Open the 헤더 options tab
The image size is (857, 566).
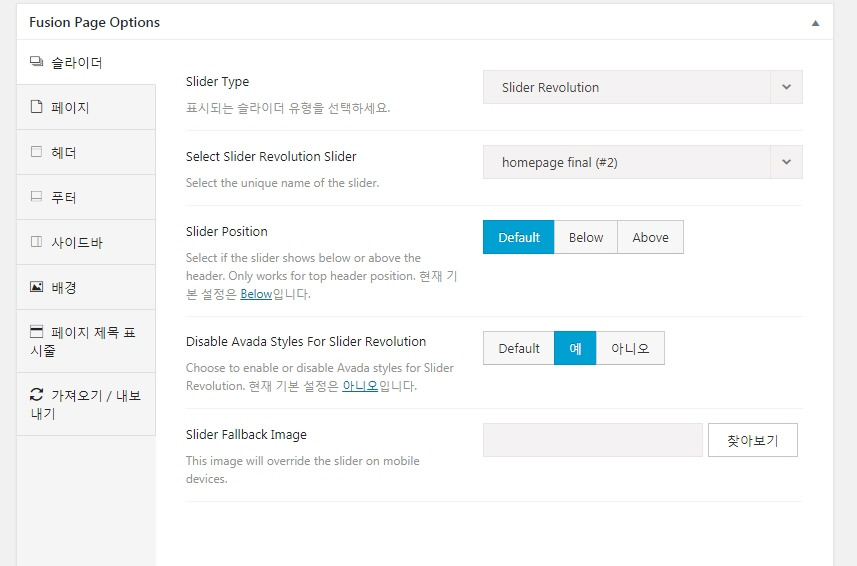(64, 152)
